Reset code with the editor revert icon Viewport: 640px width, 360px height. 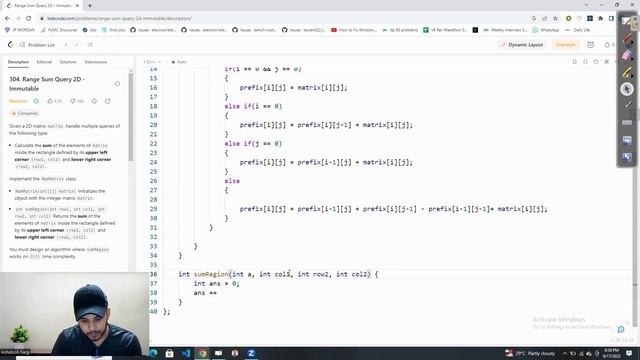point(596,62)
